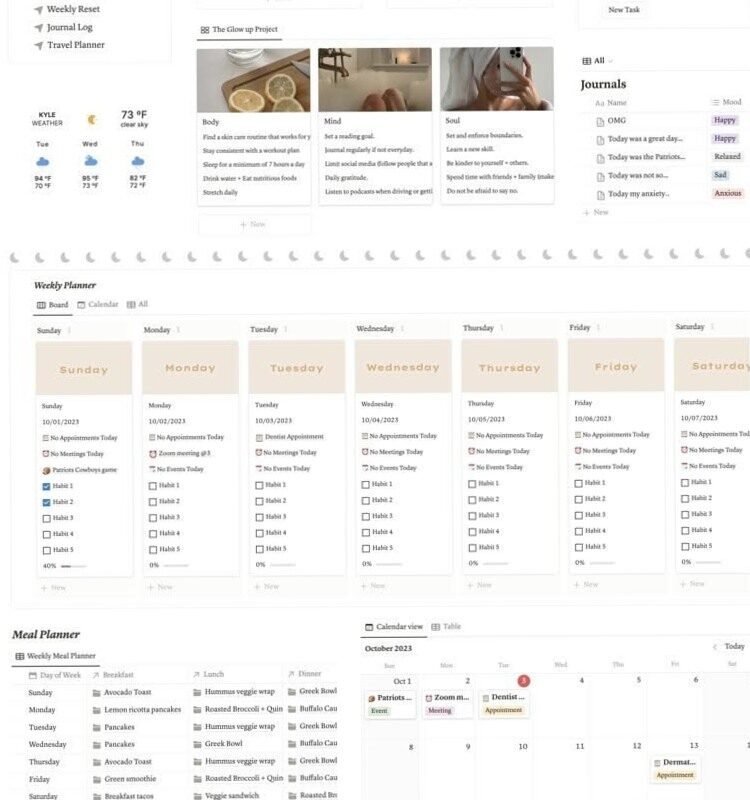This screenshot has width=750, height=800.
Task: Switch calendar to Table tab
Action: pyautogui.click(x=446, y=627)
